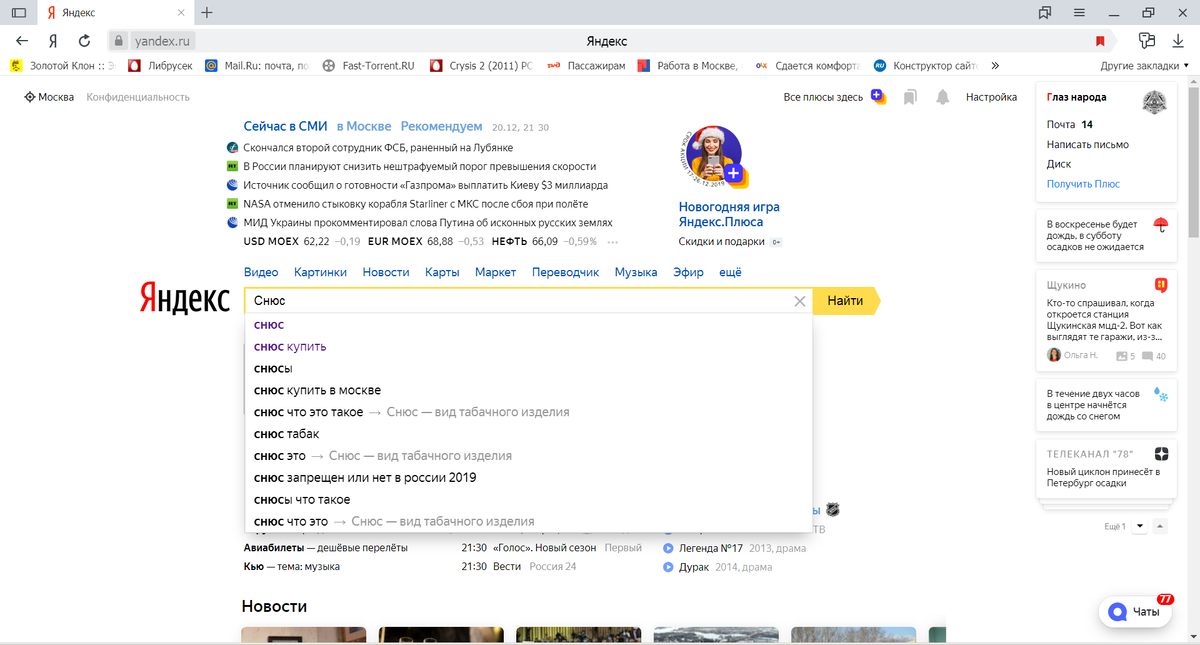Open the Эфир service
The height and width of the screenshot is (645, 1200).
[x=688, y=272]
